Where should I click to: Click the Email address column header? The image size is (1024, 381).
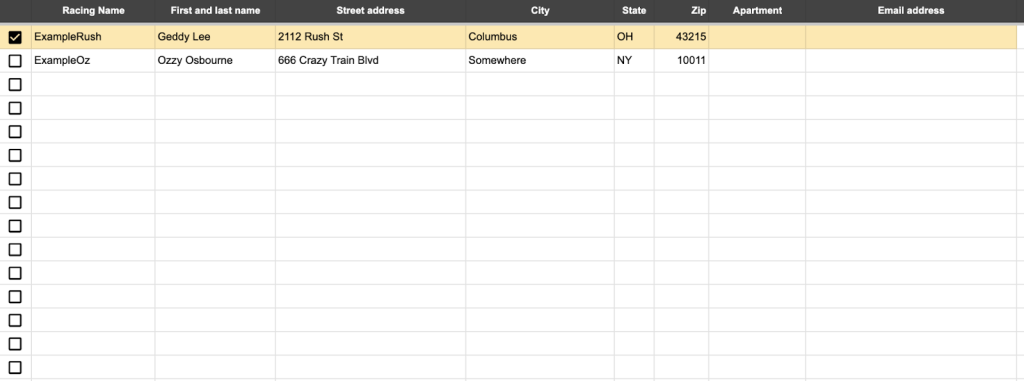(x=910, y=10)
